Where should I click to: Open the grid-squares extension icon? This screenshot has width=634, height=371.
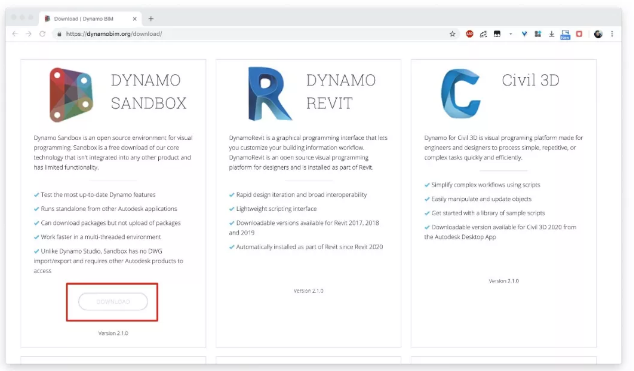(538, 34)
